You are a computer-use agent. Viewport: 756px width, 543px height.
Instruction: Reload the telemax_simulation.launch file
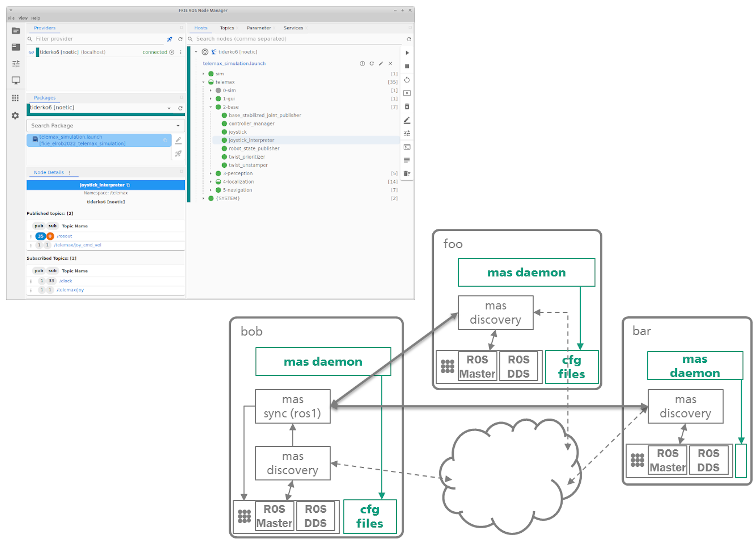[371, 64]
